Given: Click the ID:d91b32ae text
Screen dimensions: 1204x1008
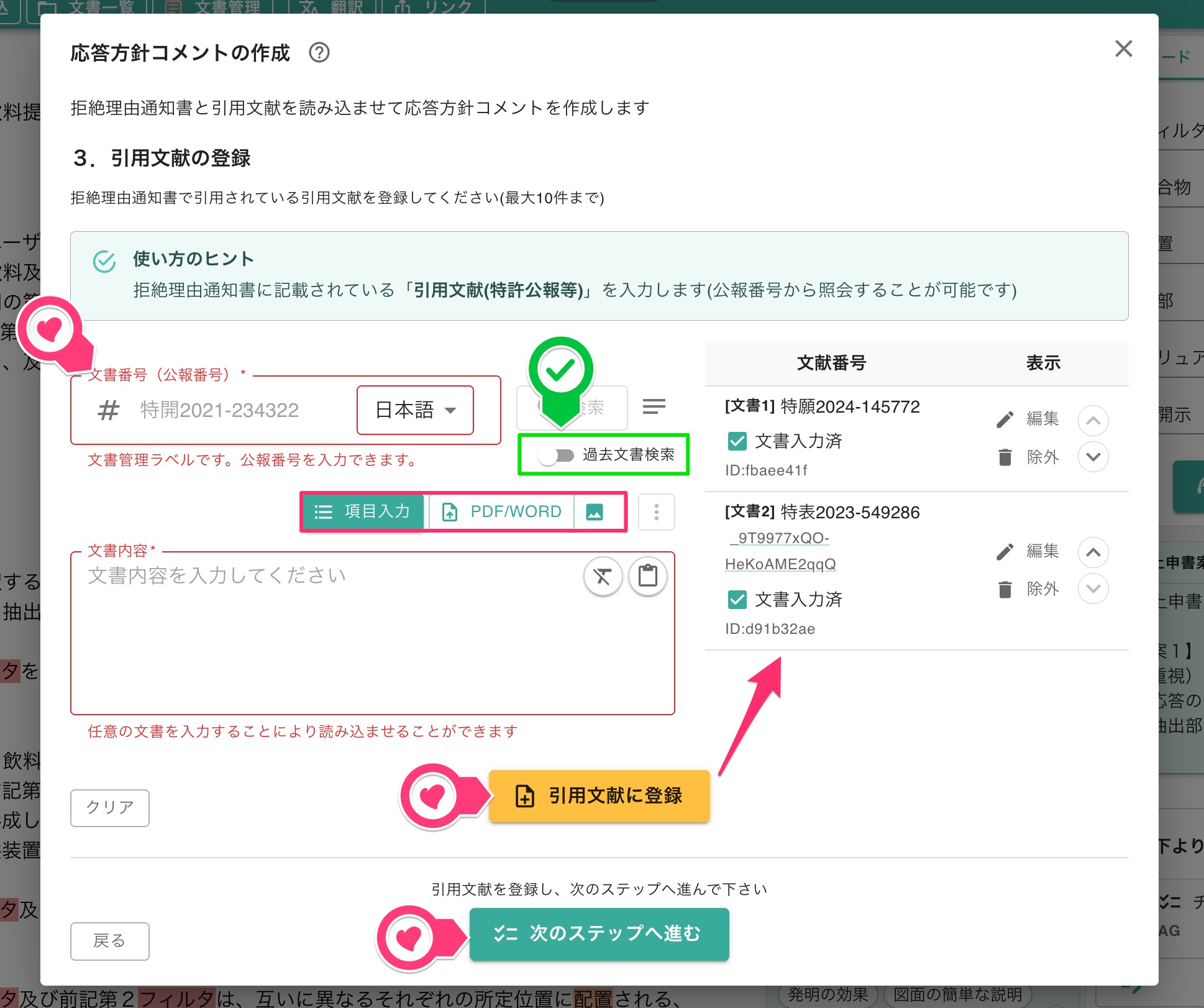Looking at the screenshot, I should 770,629.
